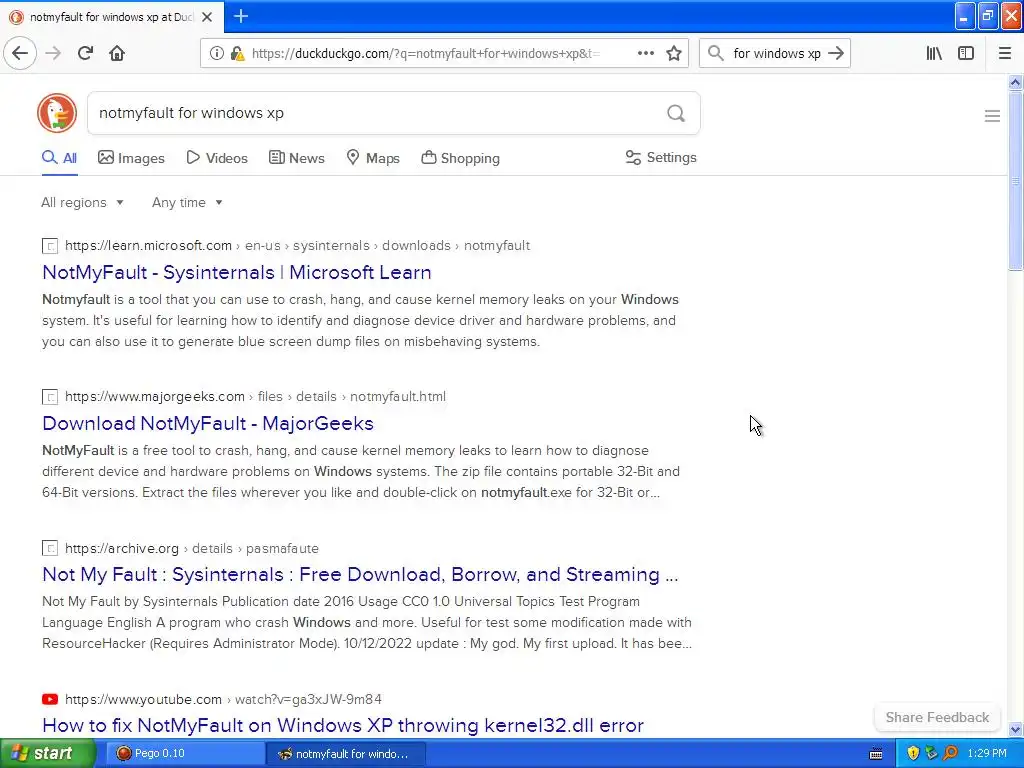
Task: Click the youtube.com watch URL text
Action: coord(223,699)
